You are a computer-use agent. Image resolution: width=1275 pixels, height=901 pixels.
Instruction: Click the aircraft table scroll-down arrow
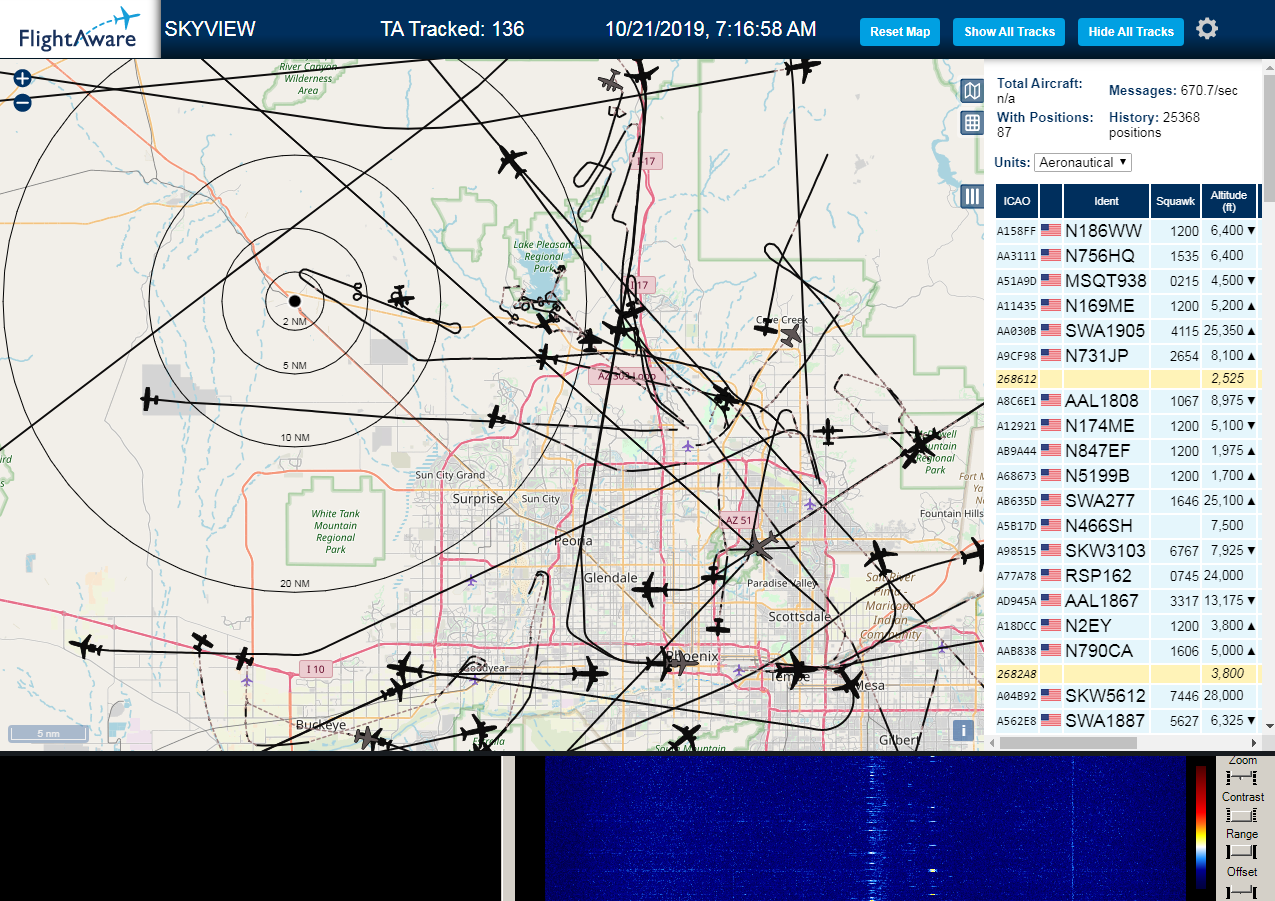click(1269, 726)
